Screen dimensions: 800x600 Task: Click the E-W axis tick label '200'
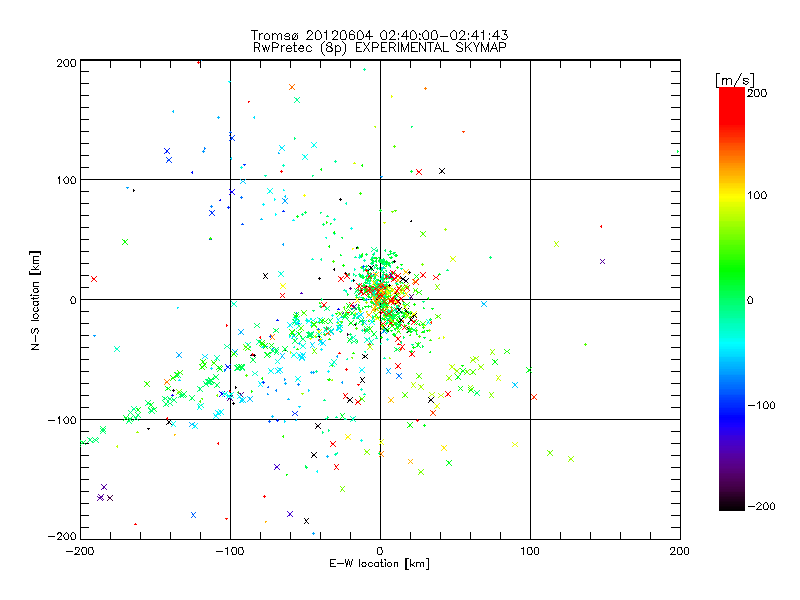click(680, 551)
